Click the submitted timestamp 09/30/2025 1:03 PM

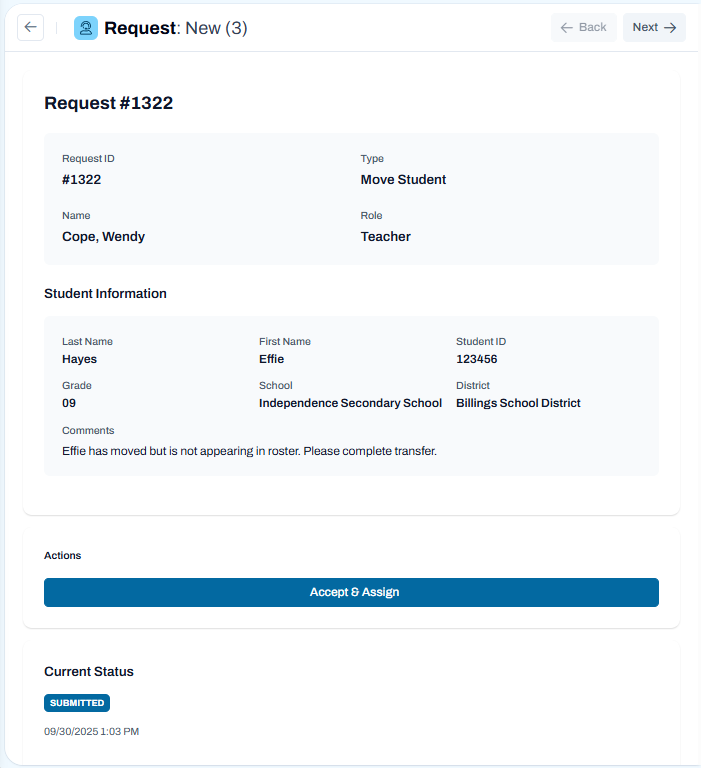pyautogui.click(x=92, y=731)
